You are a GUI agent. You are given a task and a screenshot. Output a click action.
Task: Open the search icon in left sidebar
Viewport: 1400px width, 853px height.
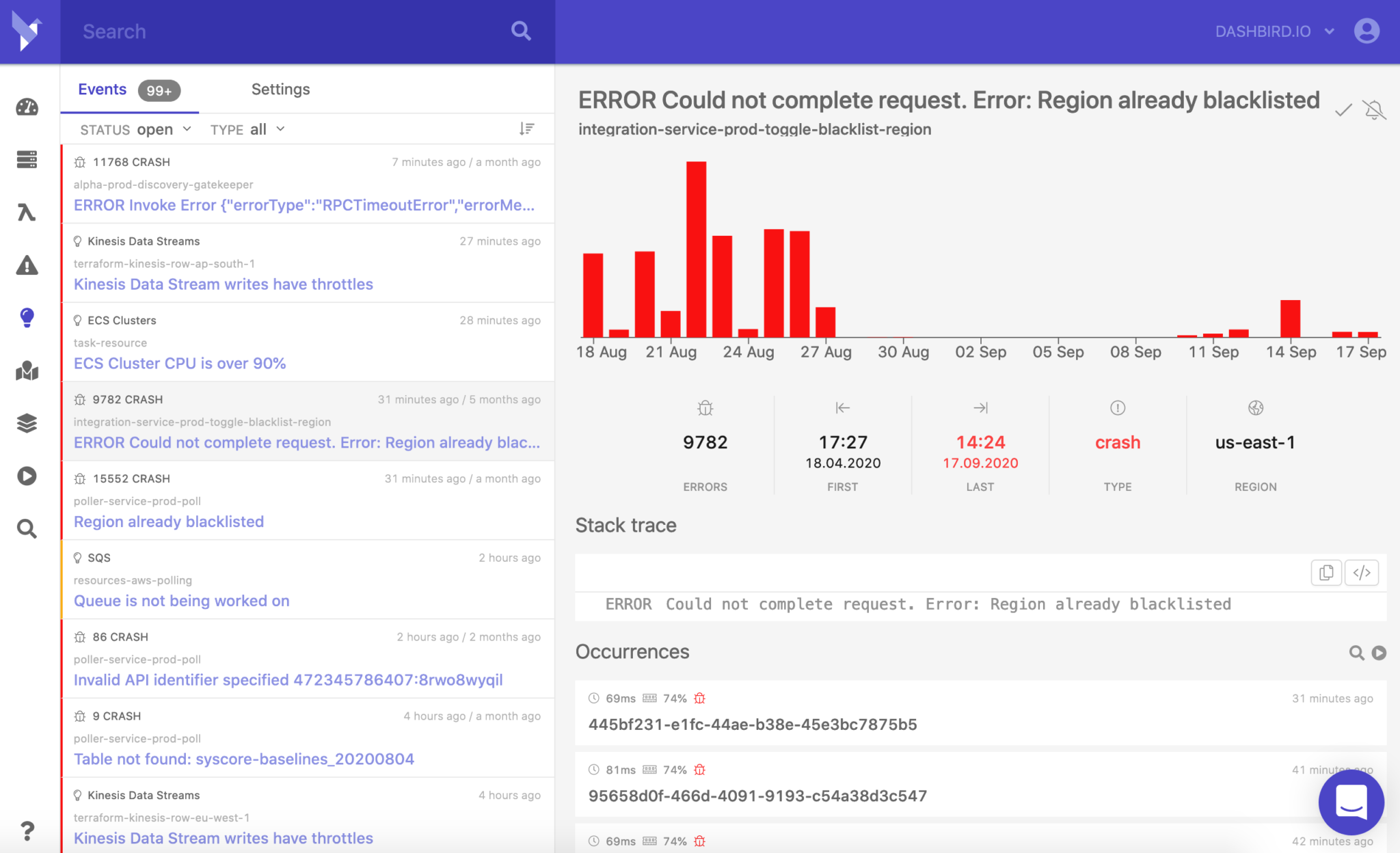tap(26, 528)
